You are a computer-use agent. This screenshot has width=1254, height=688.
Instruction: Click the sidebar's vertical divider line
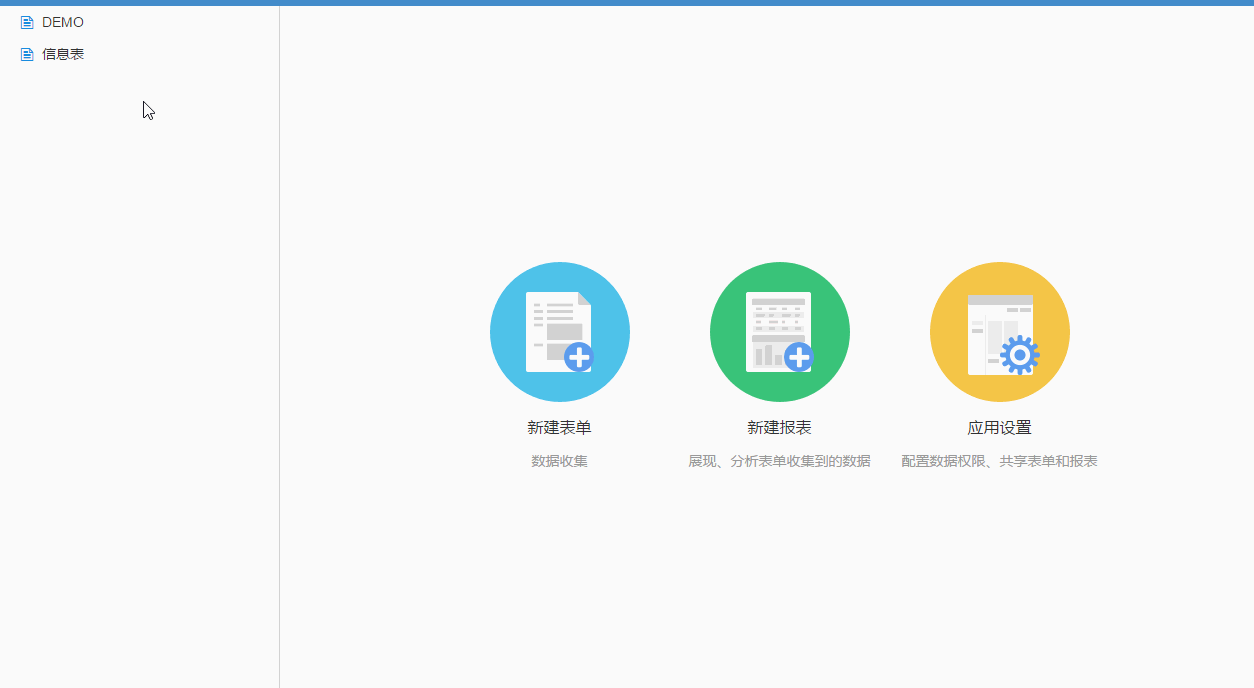279,350
